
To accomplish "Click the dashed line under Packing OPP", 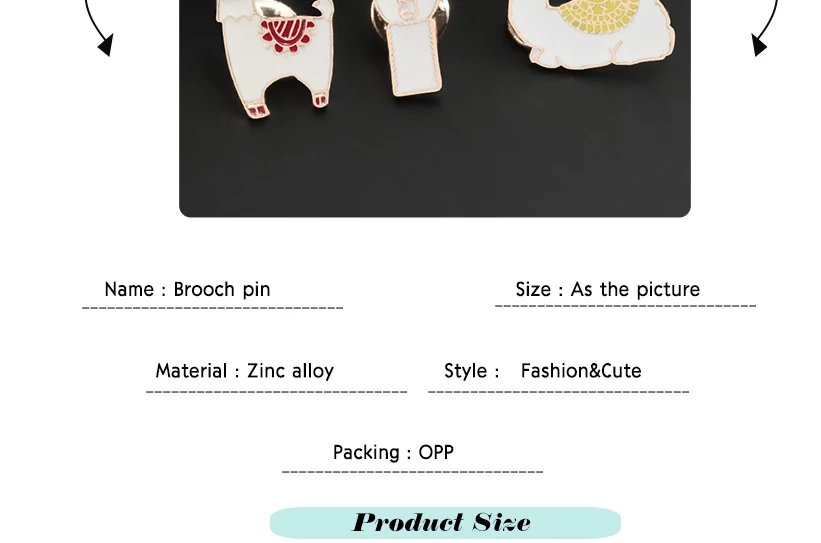I will tap(413, 472).
